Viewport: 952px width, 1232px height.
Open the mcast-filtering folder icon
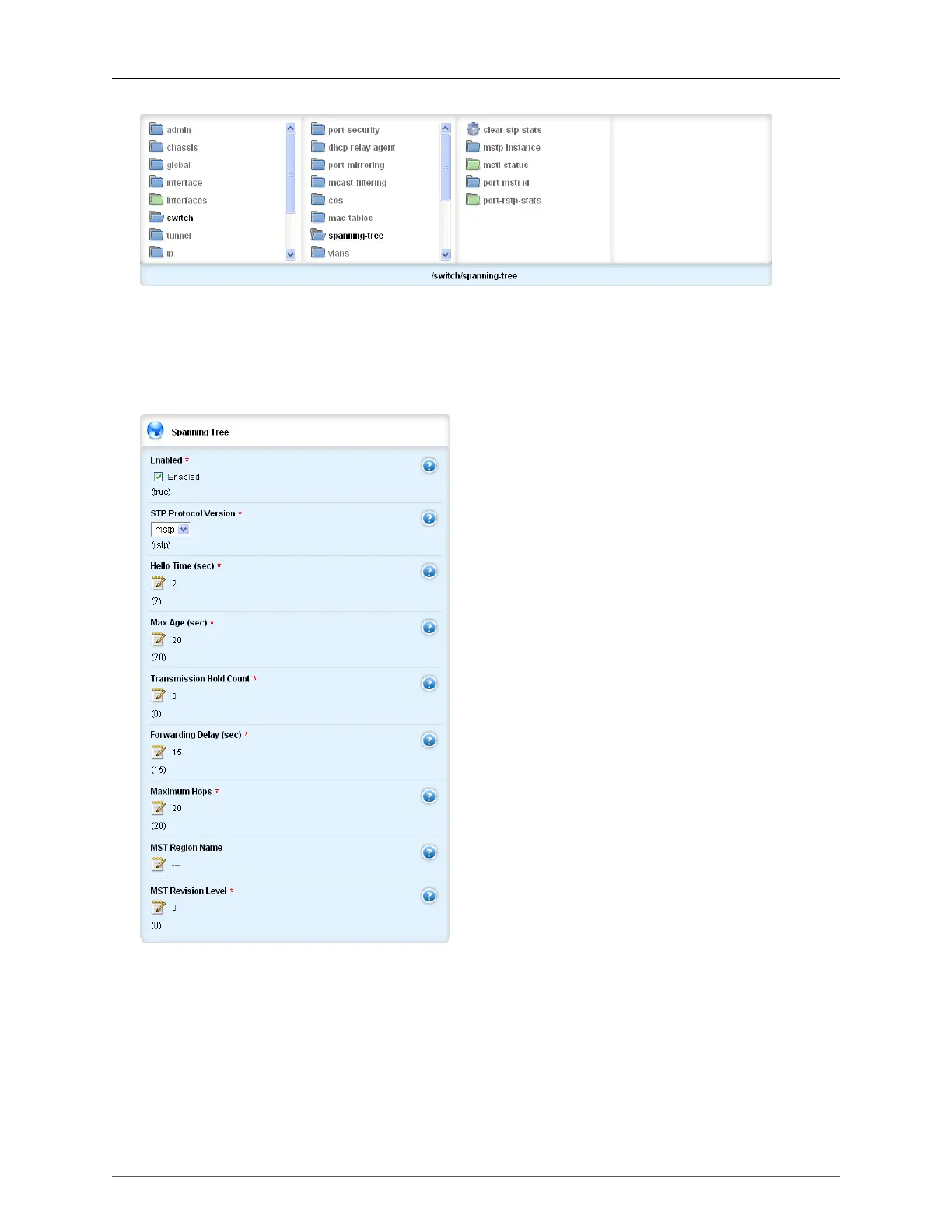pyautogui.click(x=318, y=182)
